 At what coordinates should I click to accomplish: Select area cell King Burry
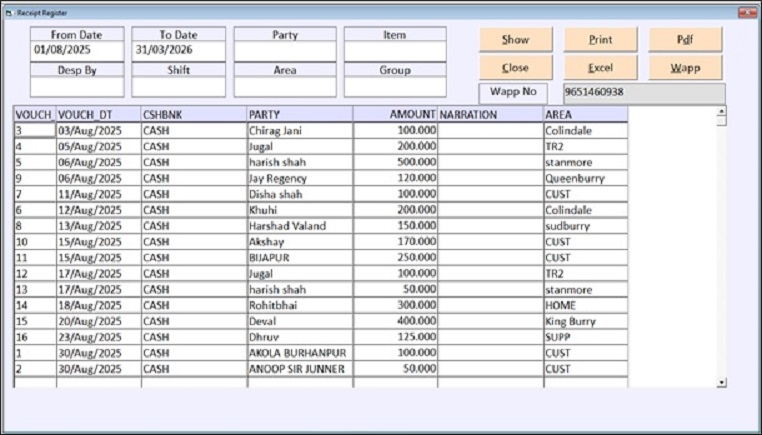pyautogui.click(x=586, y=321)
